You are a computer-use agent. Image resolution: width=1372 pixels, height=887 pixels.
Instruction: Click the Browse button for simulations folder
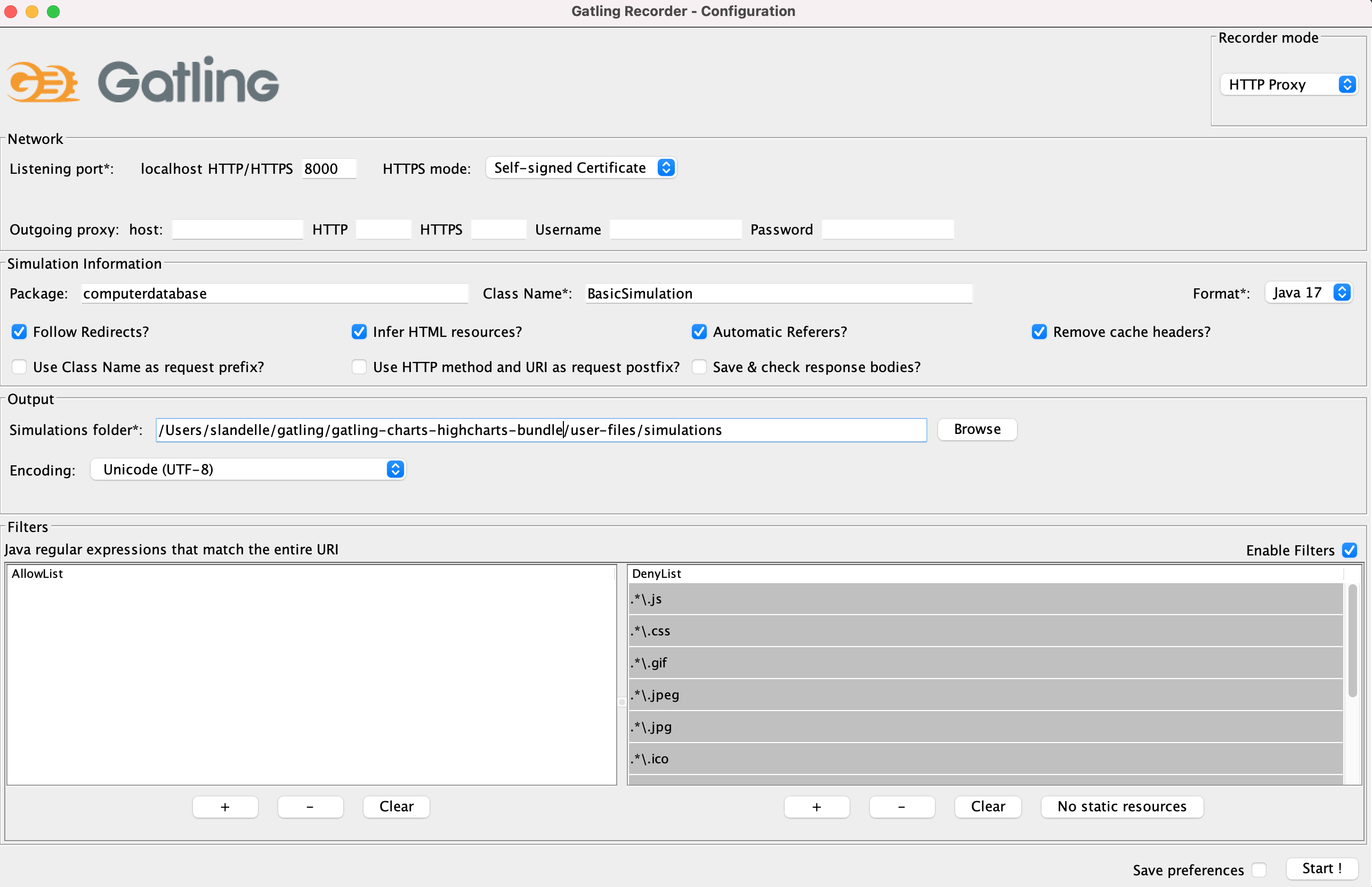[977, 430]
